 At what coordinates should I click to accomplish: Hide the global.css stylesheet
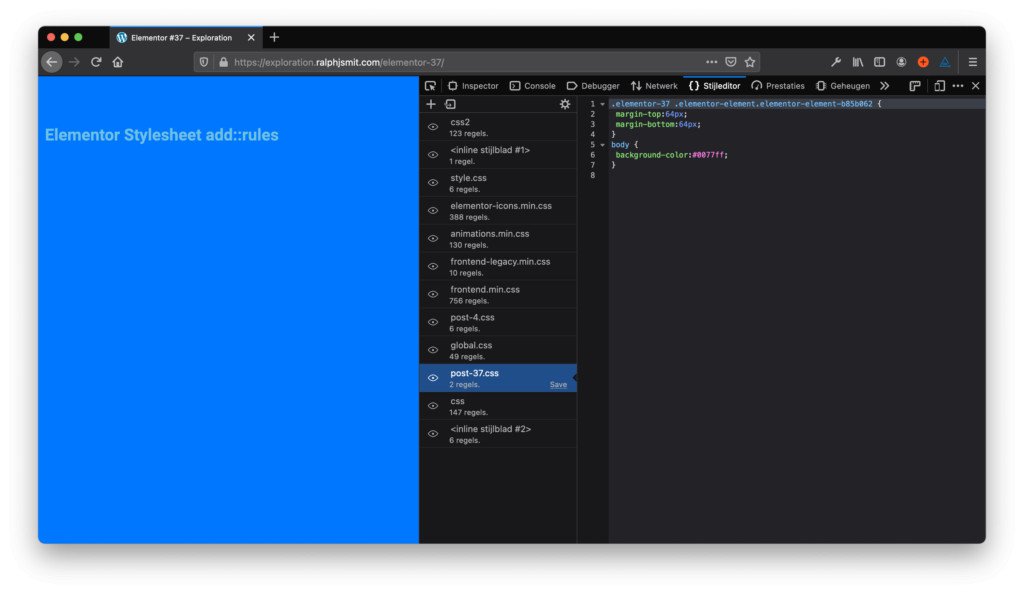pyautogui.click(x=433, y=350)
